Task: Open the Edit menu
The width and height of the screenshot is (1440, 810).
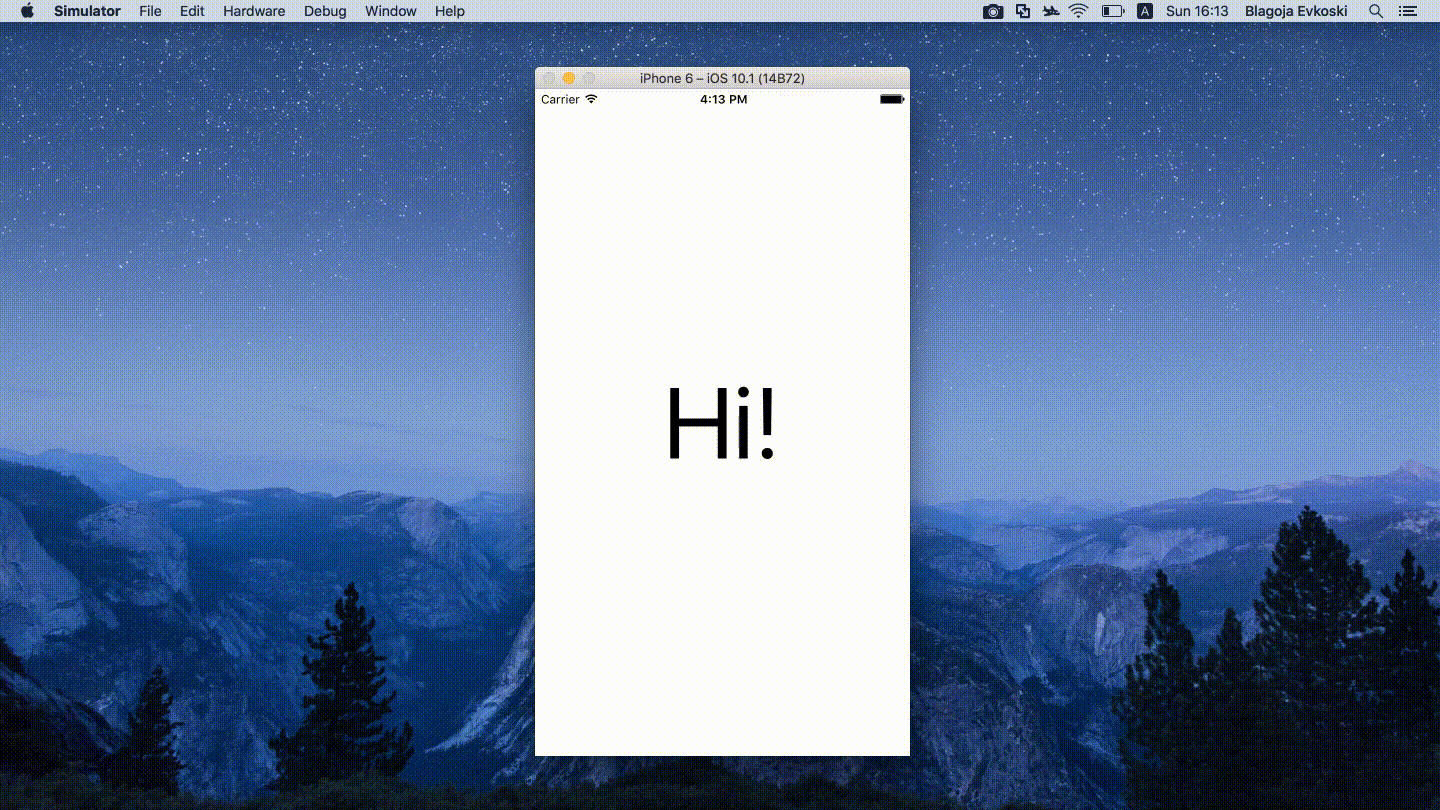Action: click(192, 11)
